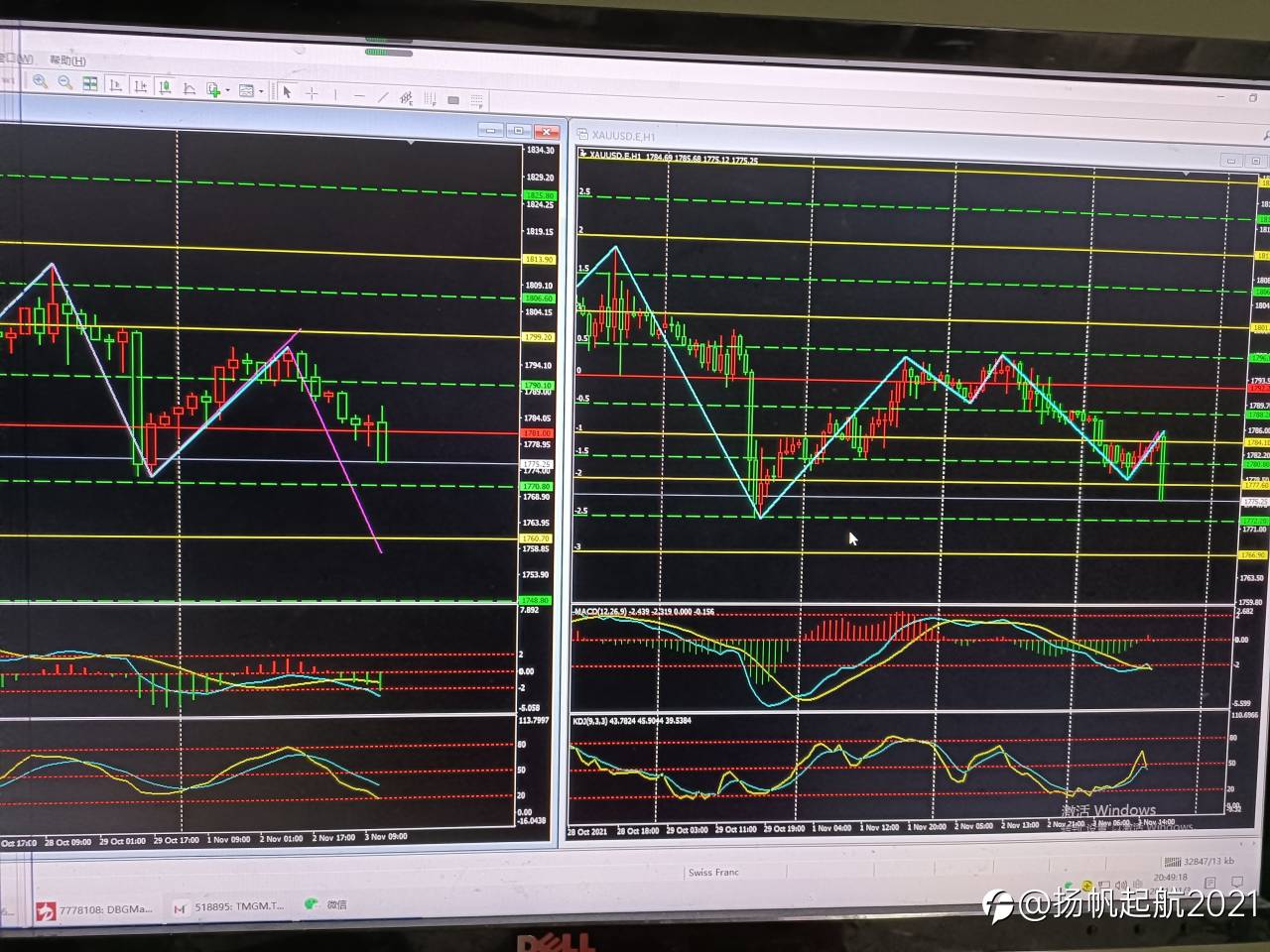Viewport: 1270px width, 952px height.
Task: Click the Swiss Franc status bar text
Action: click(713, 873)
